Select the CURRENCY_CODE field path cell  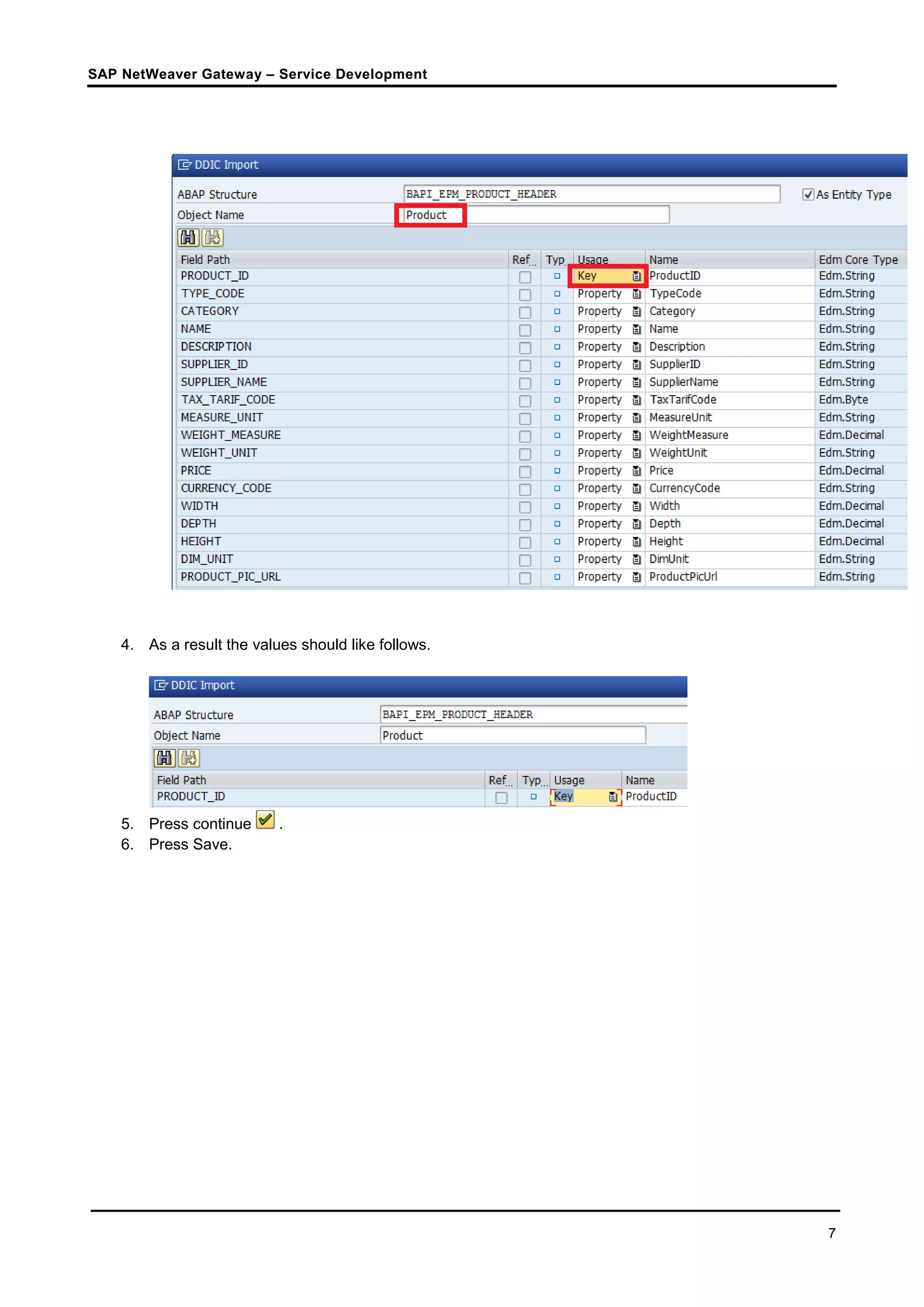342,489
